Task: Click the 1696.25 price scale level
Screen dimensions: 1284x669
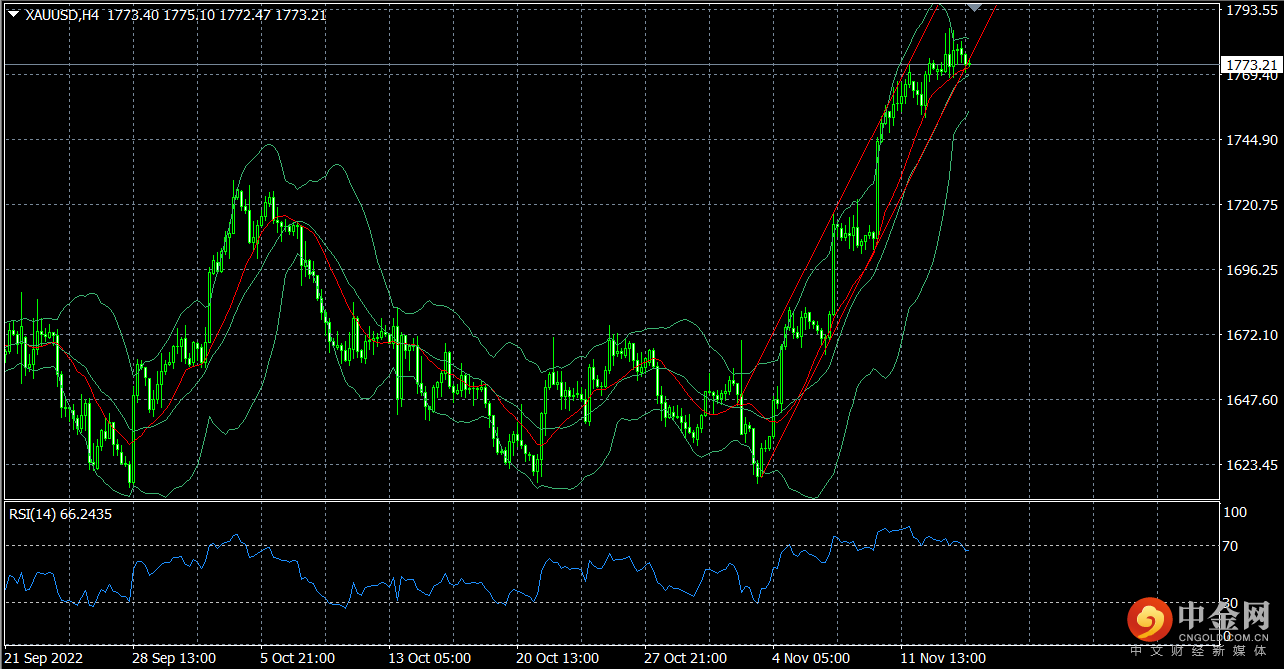Action: pyautogui.click(x=1251, y=270)
